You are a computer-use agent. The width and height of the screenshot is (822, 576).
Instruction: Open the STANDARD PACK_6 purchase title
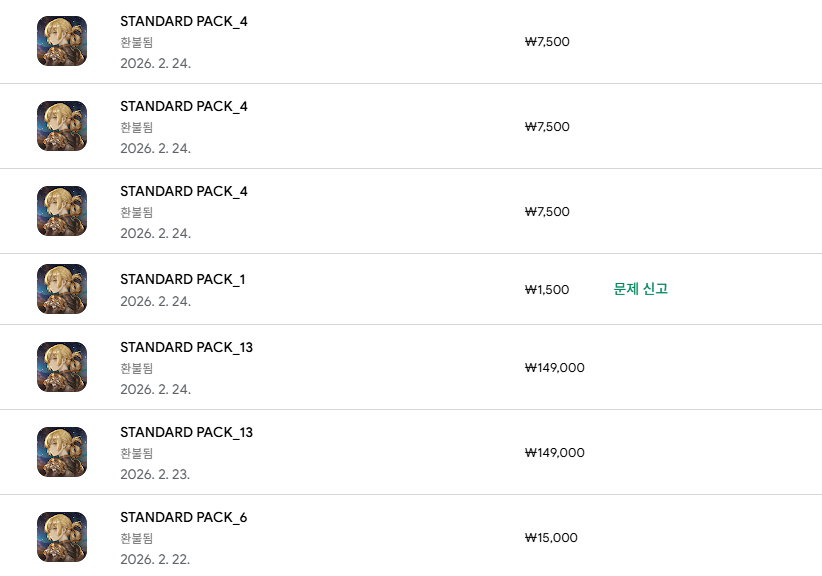[183, 517]
